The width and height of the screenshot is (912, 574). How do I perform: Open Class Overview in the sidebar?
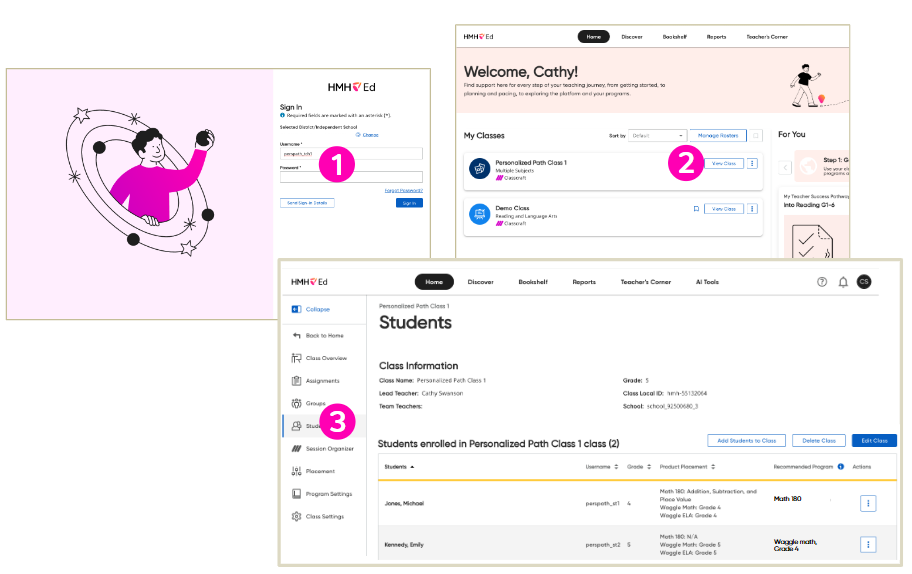coord(326,358)
